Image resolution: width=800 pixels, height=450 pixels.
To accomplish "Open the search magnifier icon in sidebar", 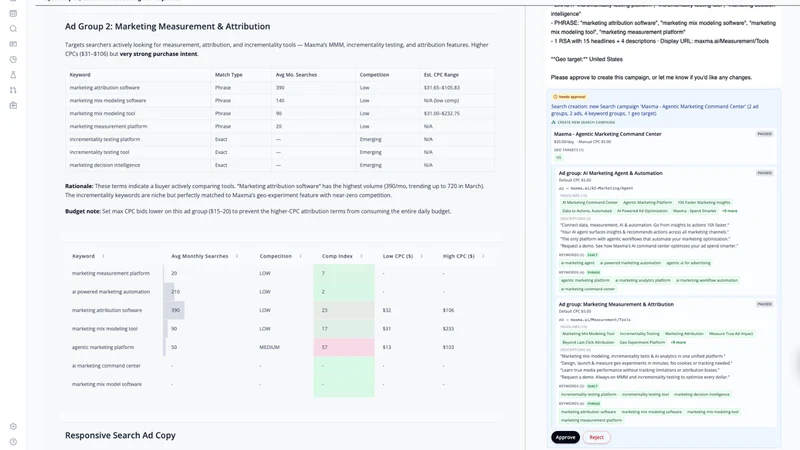I will pyautogui.click(x=13, y=29).
